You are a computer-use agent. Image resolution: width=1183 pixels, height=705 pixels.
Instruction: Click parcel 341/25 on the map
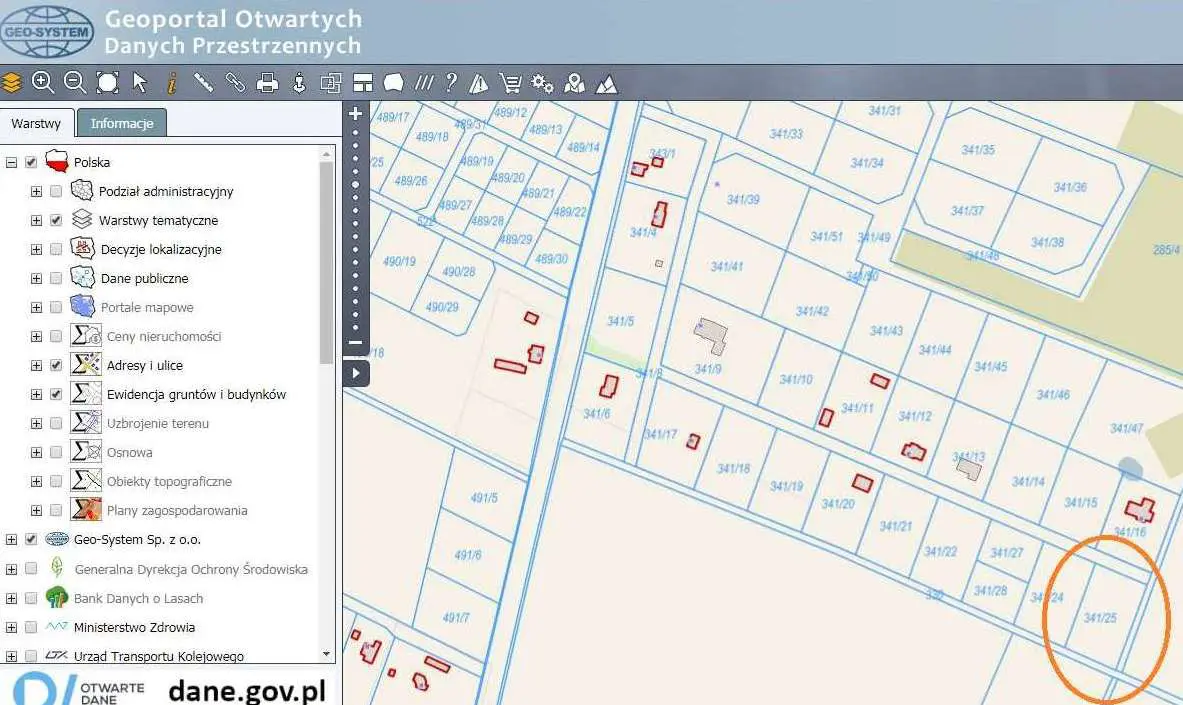tap(1100, 620)
